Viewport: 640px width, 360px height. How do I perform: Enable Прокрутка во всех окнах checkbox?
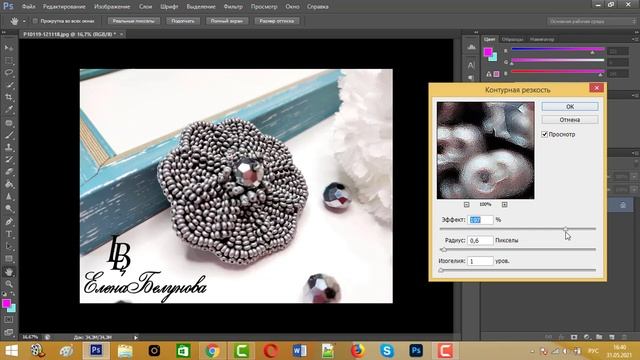pyautogui.click(x=35, y=21)
